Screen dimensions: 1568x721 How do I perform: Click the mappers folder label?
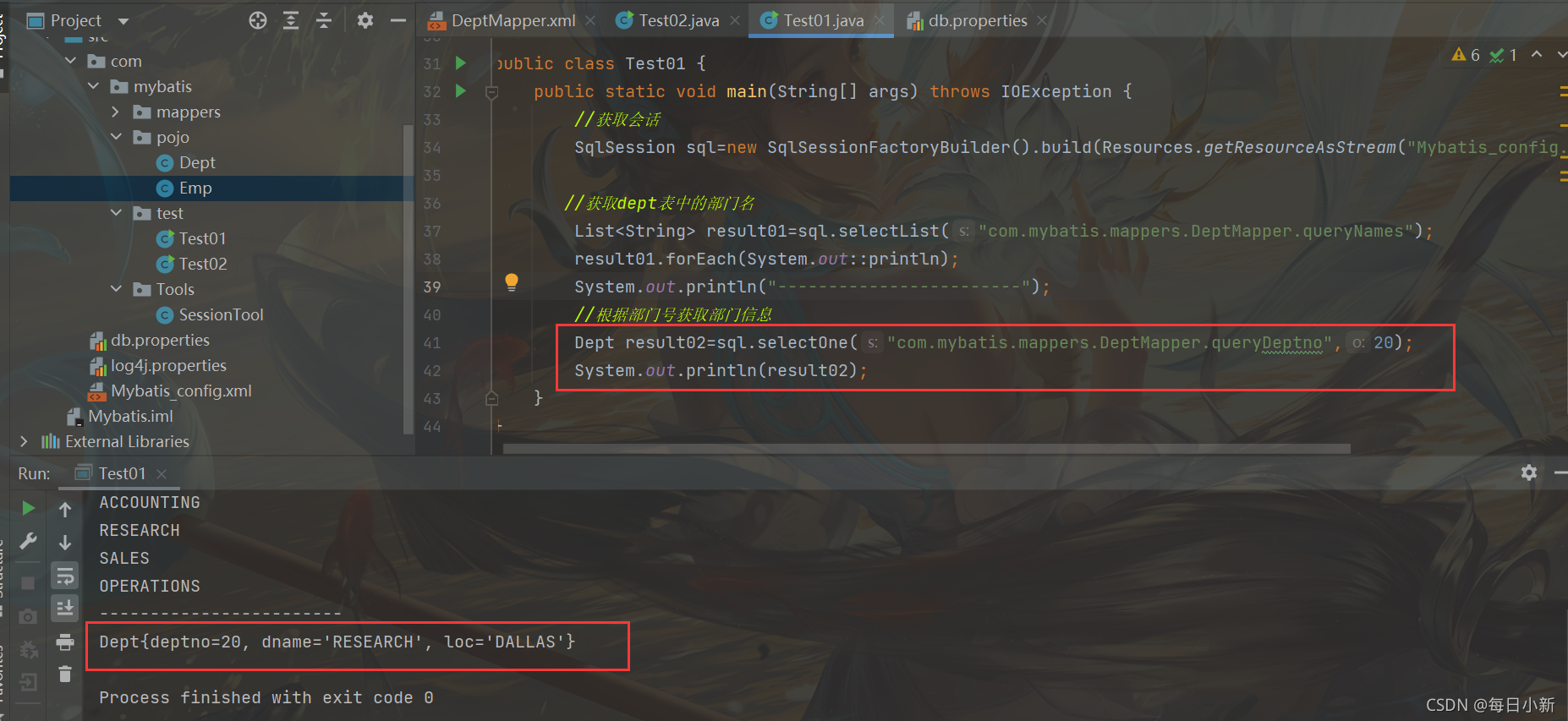(x=188, y=112)
